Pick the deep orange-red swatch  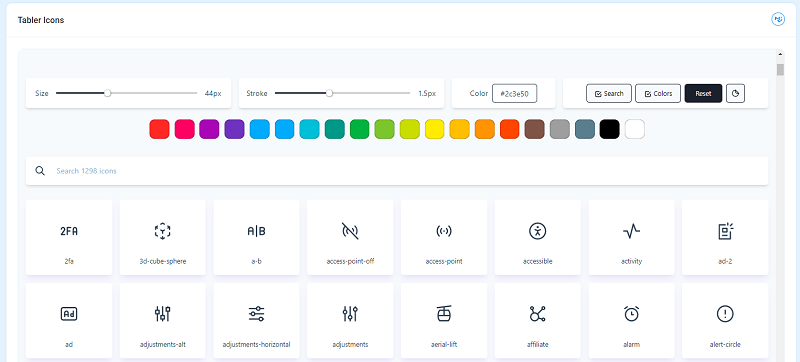pos(509,129)
